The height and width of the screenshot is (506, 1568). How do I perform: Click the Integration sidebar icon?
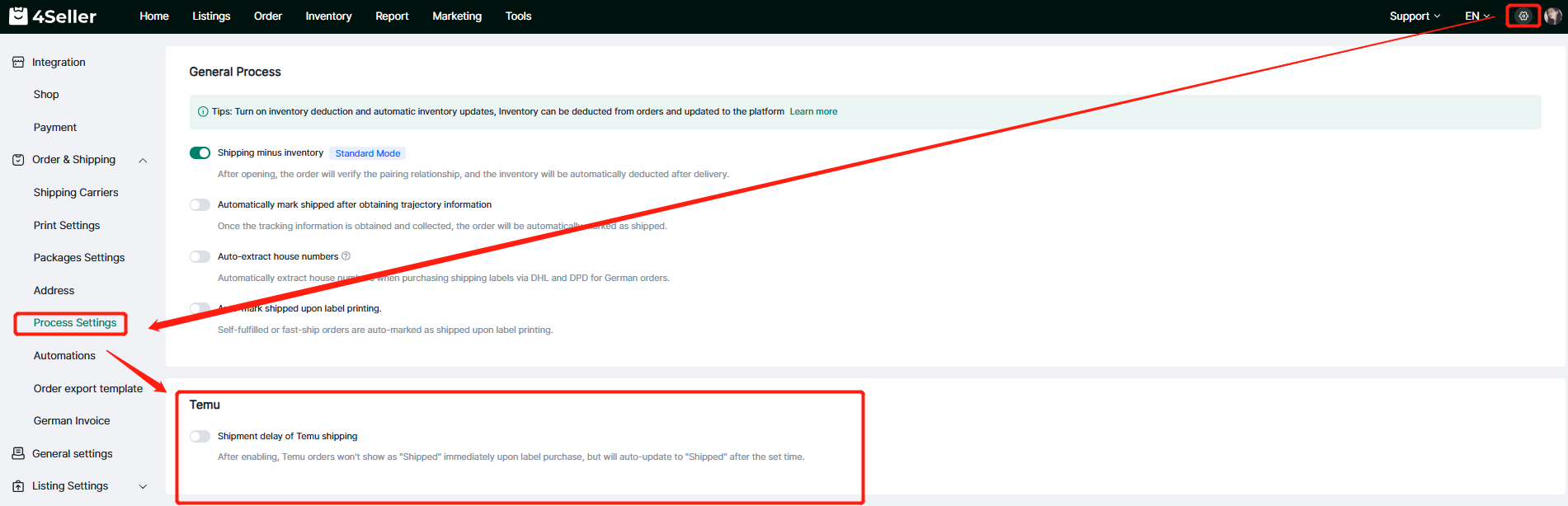tap(18, 62)
